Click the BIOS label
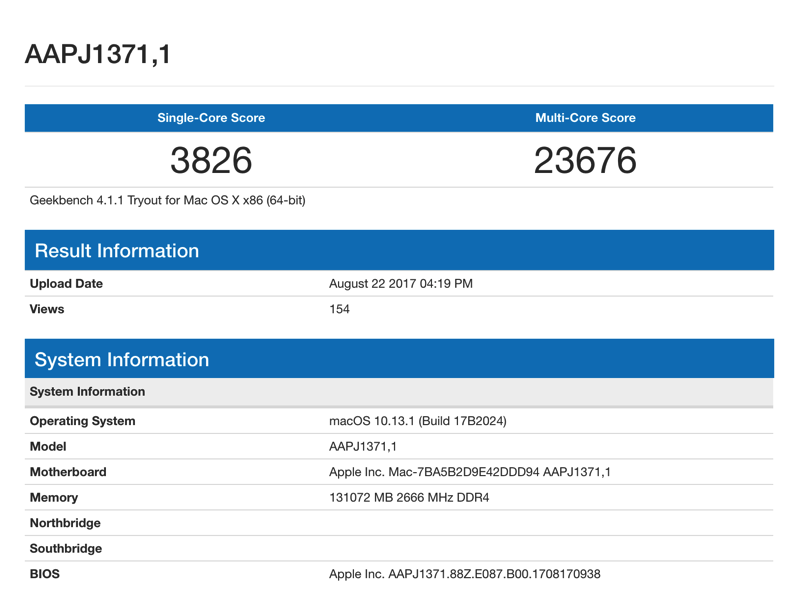Screen dimensions: 800x599 pos(44,574)
